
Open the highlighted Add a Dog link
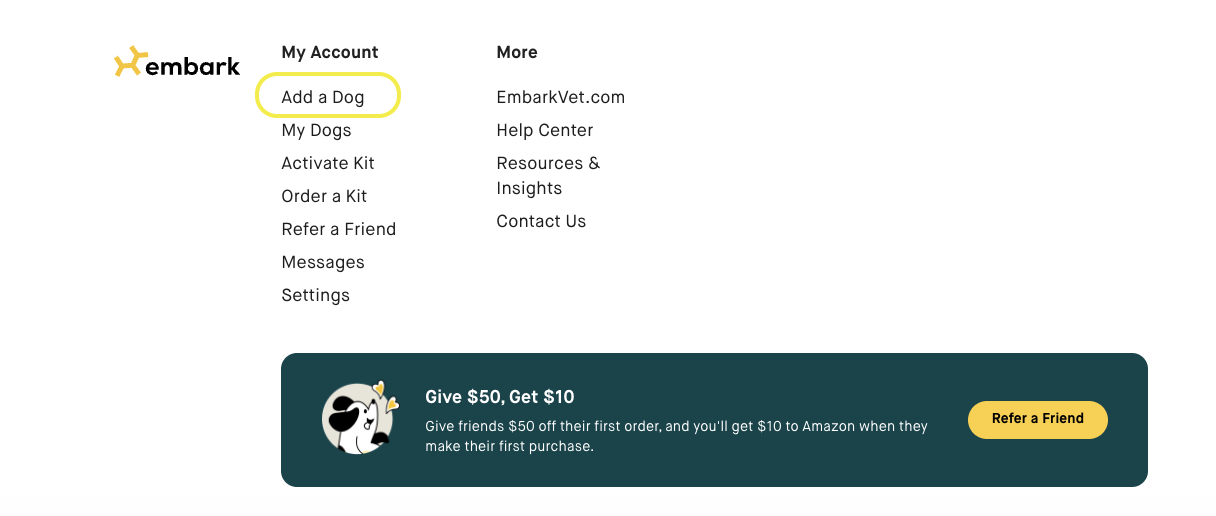[323, 97]
